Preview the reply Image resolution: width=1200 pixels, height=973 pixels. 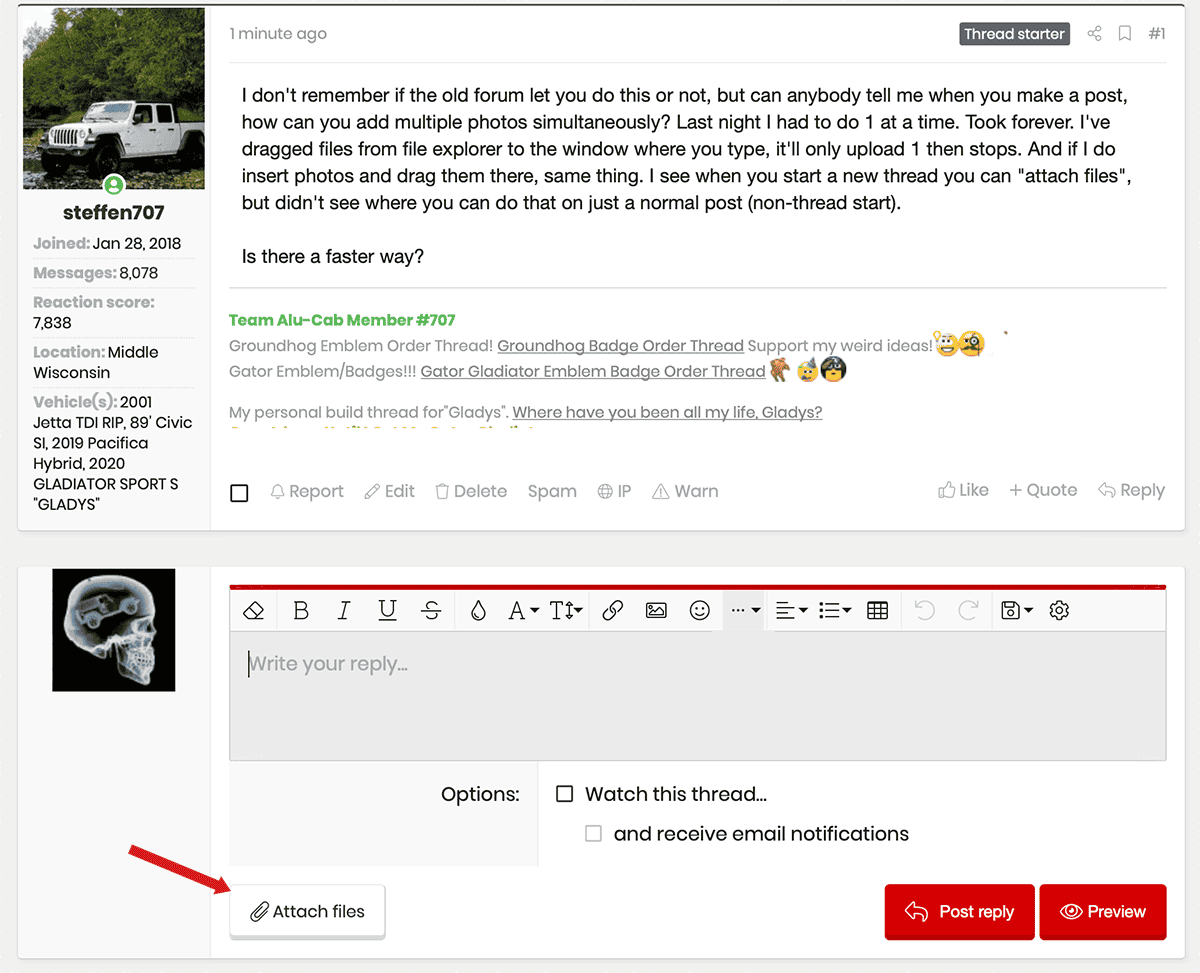click(1103, 912)
